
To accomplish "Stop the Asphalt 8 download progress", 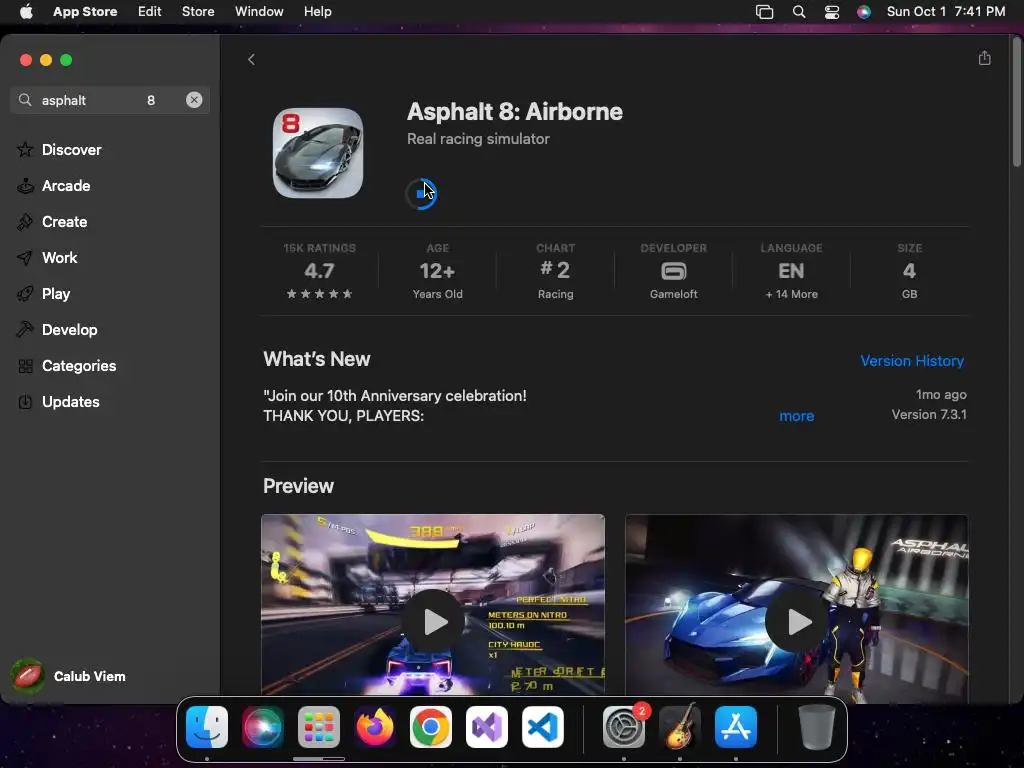I will click(x=421, y=194).
